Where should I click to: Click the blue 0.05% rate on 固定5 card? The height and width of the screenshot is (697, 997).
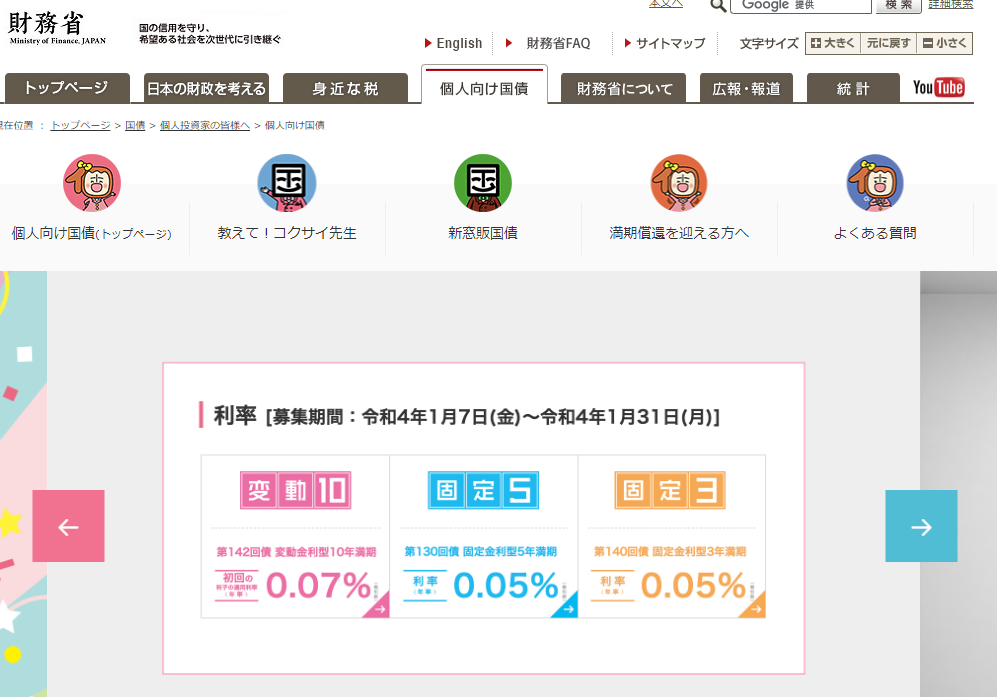click(506, 586)
